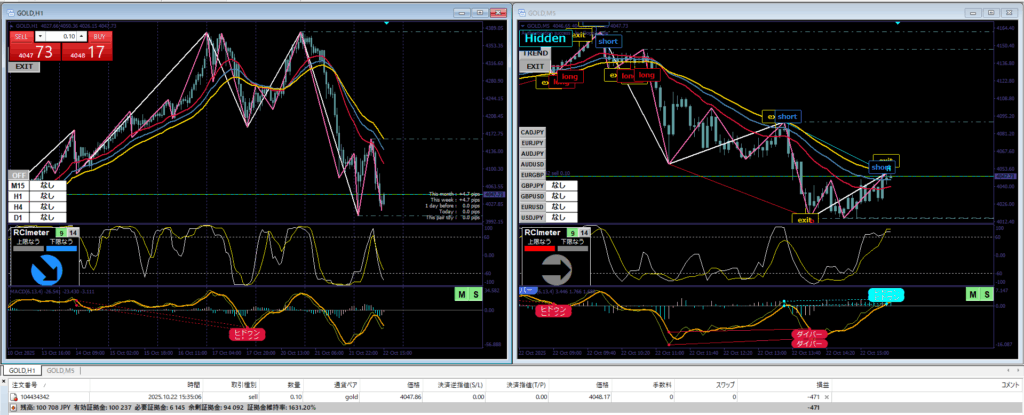Toggle the OFF switch on the H1 chart
Screen dimensions: 1024x415
pos(19,175)
